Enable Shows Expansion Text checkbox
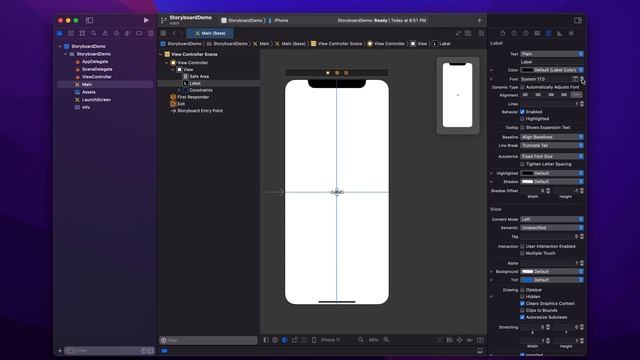This screenshot has width=640, height=360. [522, 127]
